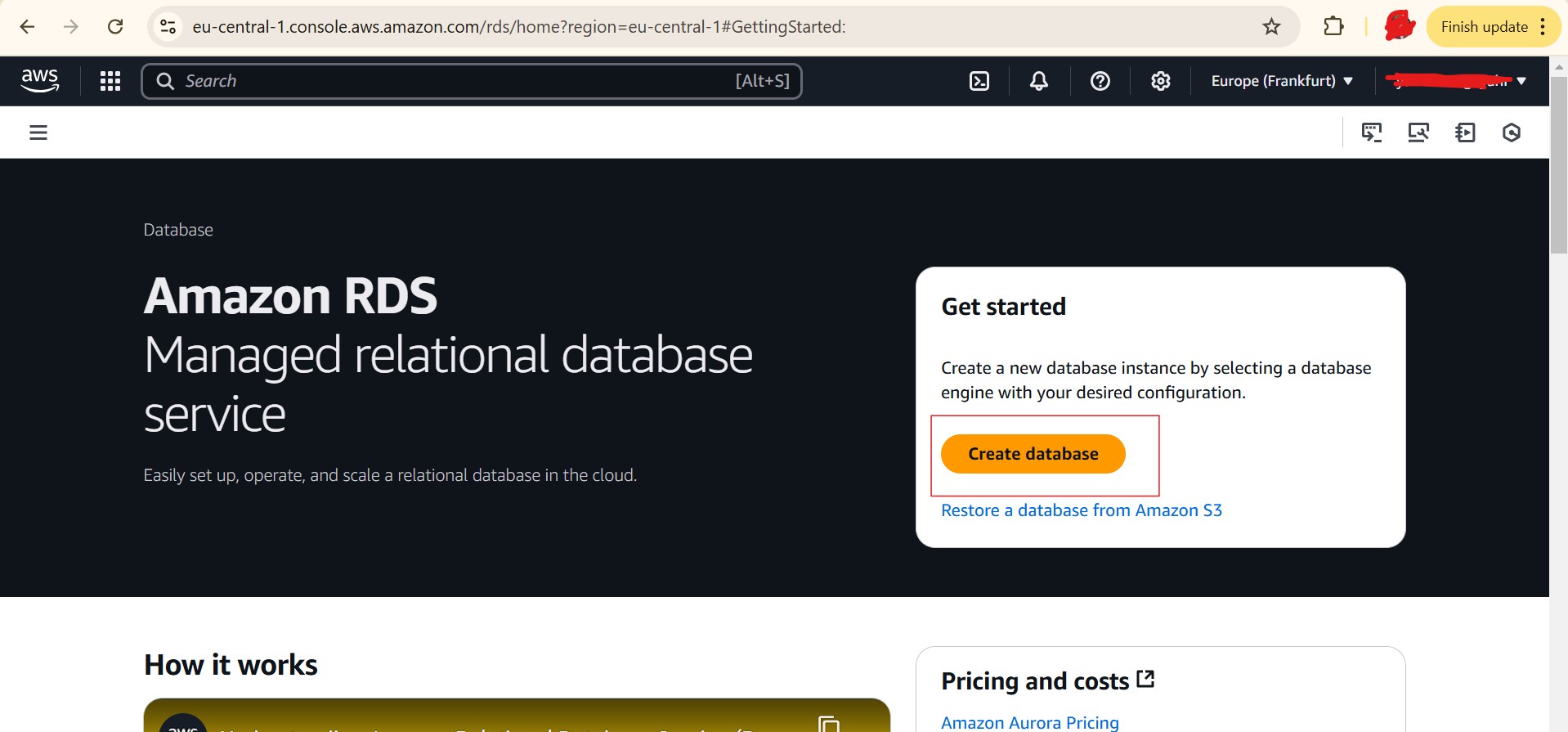Open Restore a database from Amazon S3

[1081, 510]
